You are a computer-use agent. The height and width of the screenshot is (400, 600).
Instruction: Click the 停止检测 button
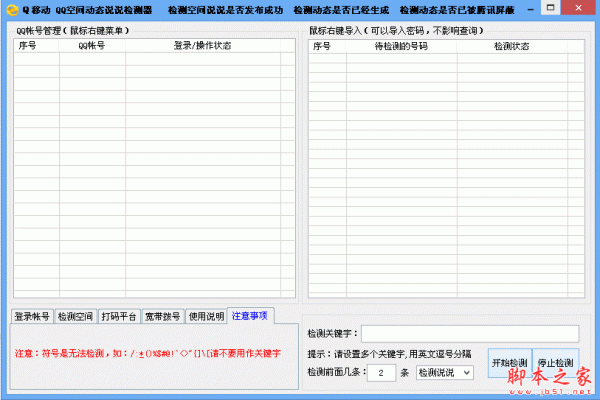pos(556,362)
